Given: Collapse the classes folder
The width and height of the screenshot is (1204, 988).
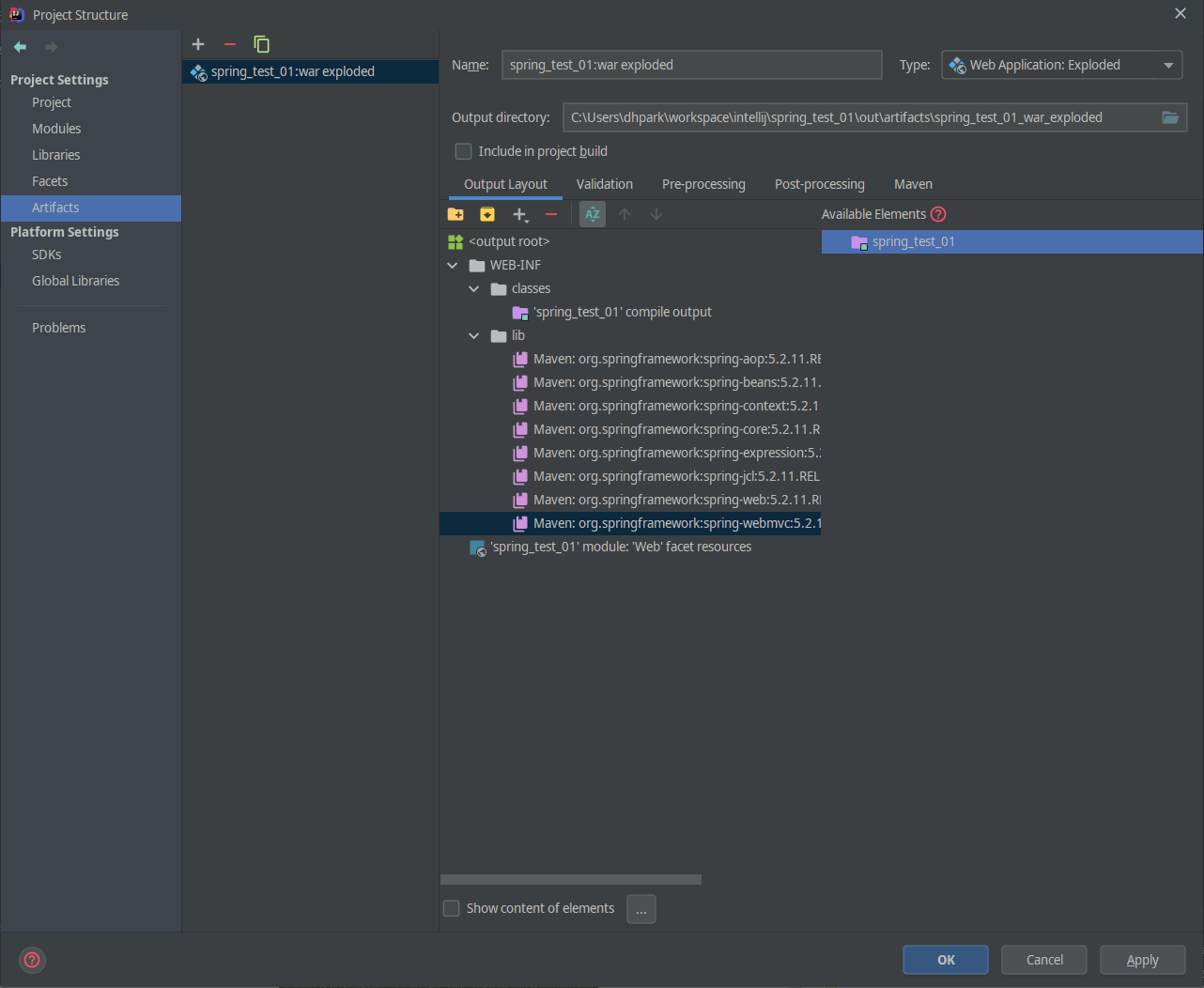Looking at the screenshot, I should [474, 288].
